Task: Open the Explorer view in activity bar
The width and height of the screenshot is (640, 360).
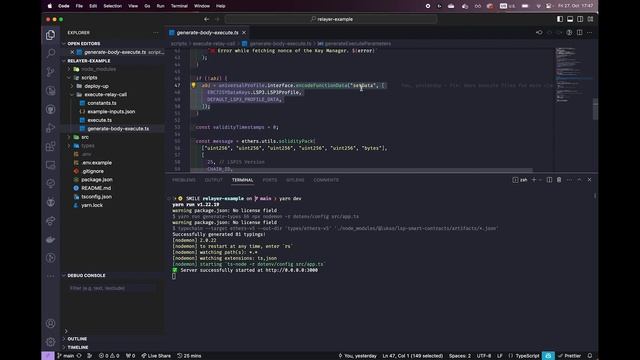Action: click(x=51, y=35)
